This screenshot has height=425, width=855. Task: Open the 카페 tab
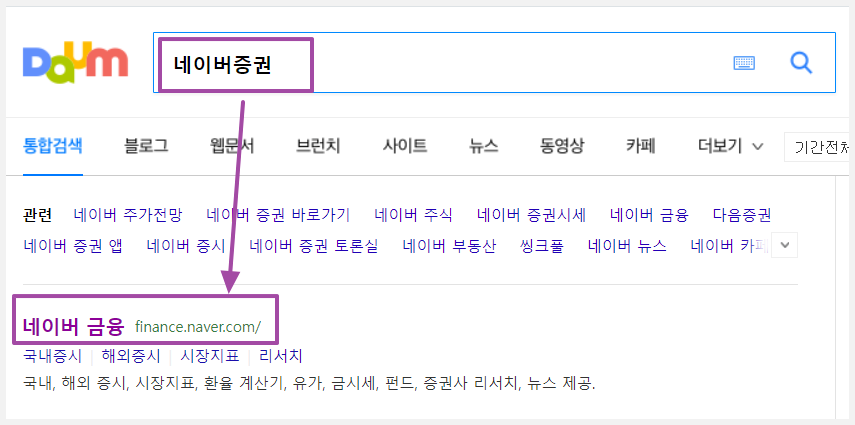tap(641, 146)
